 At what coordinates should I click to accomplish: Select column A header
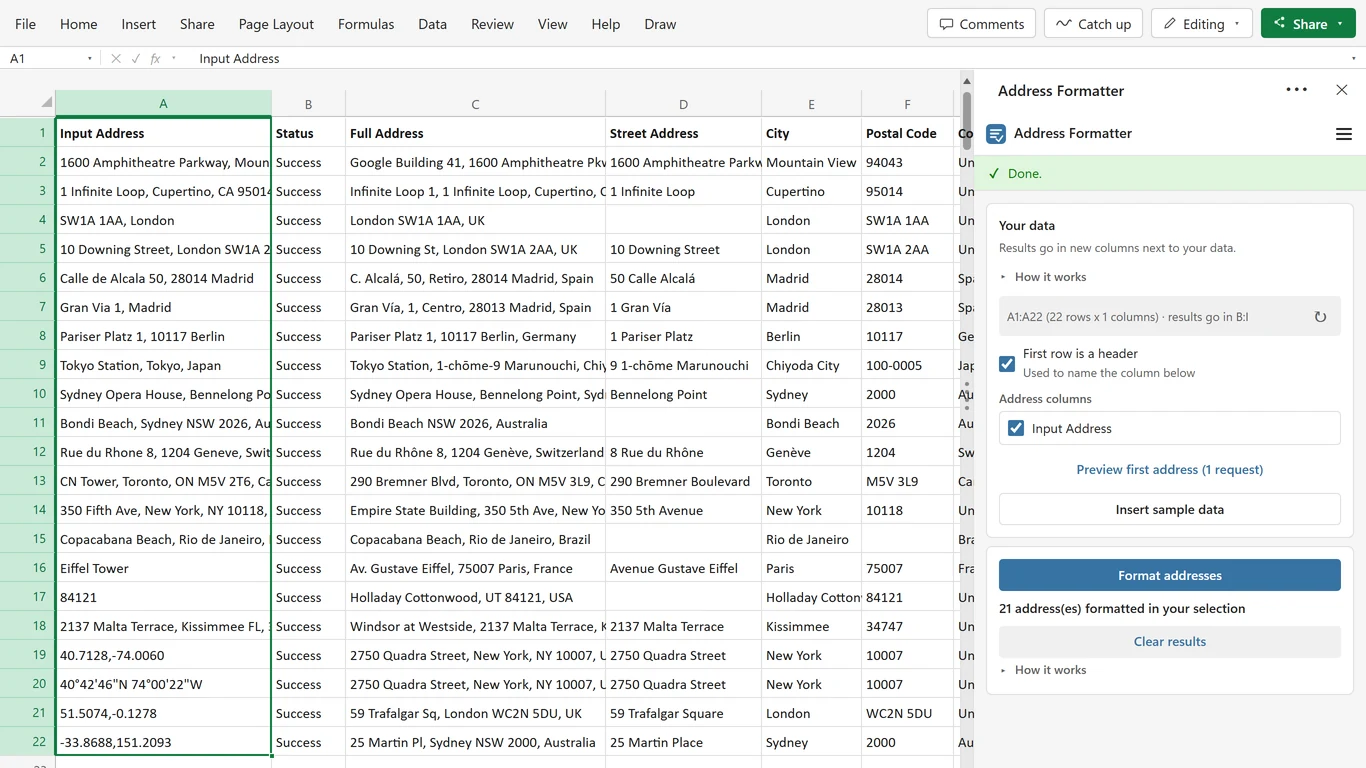[163, 104]
